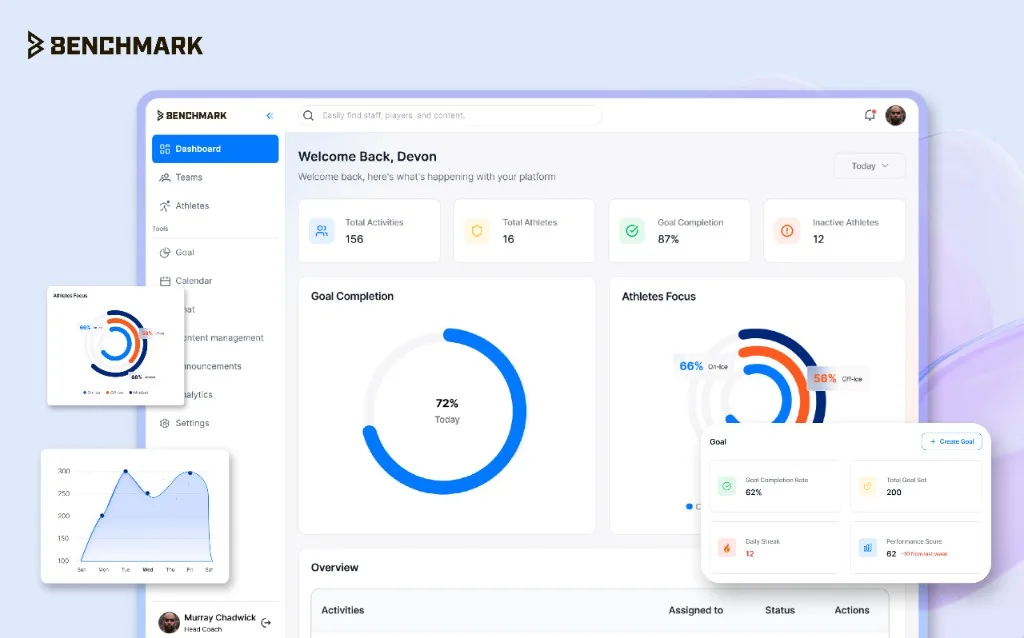Open the user avatar in the top bar

tap(895, 116)
